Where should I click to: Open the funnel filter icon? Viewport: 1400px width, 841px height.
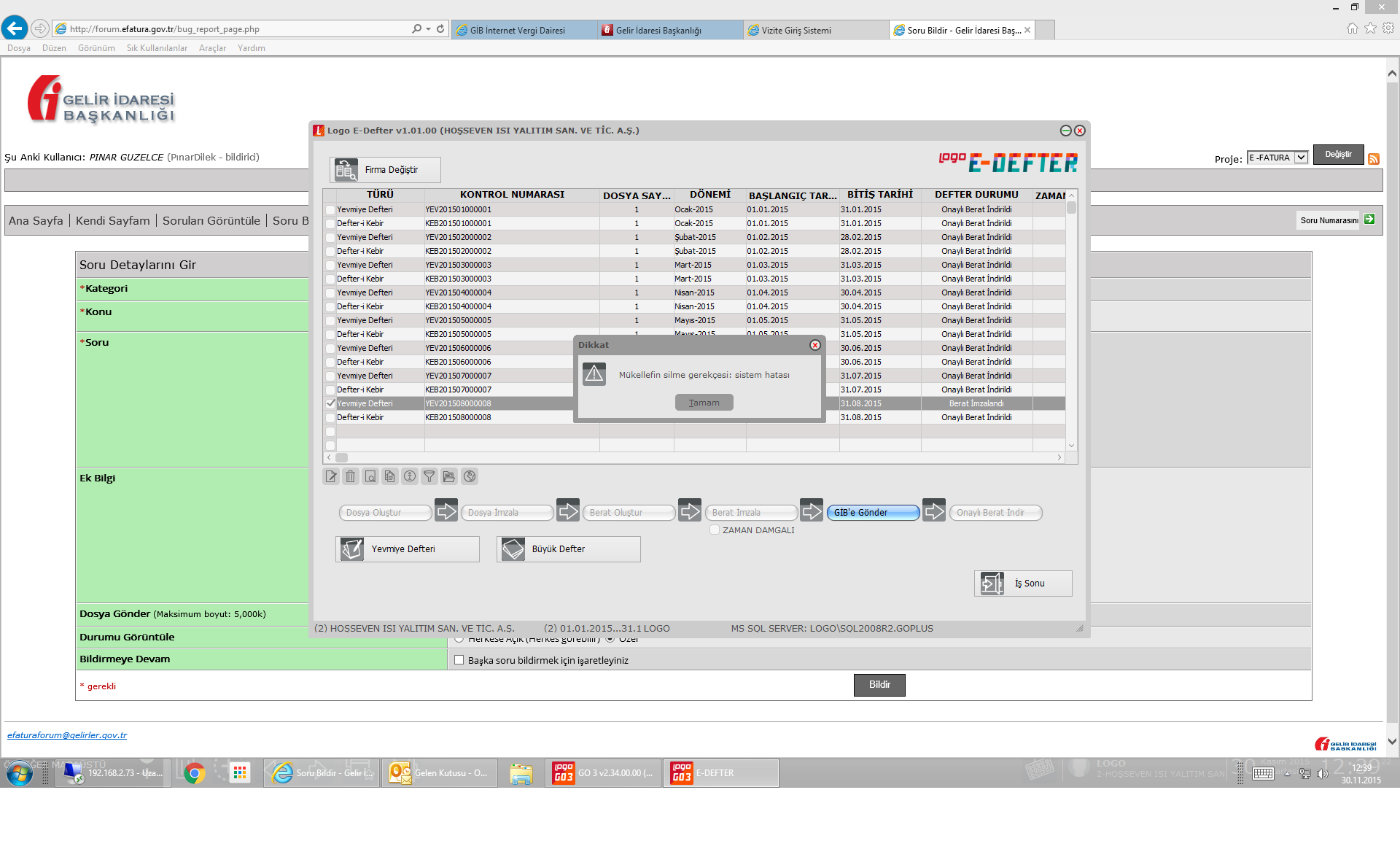click(429, 476)
